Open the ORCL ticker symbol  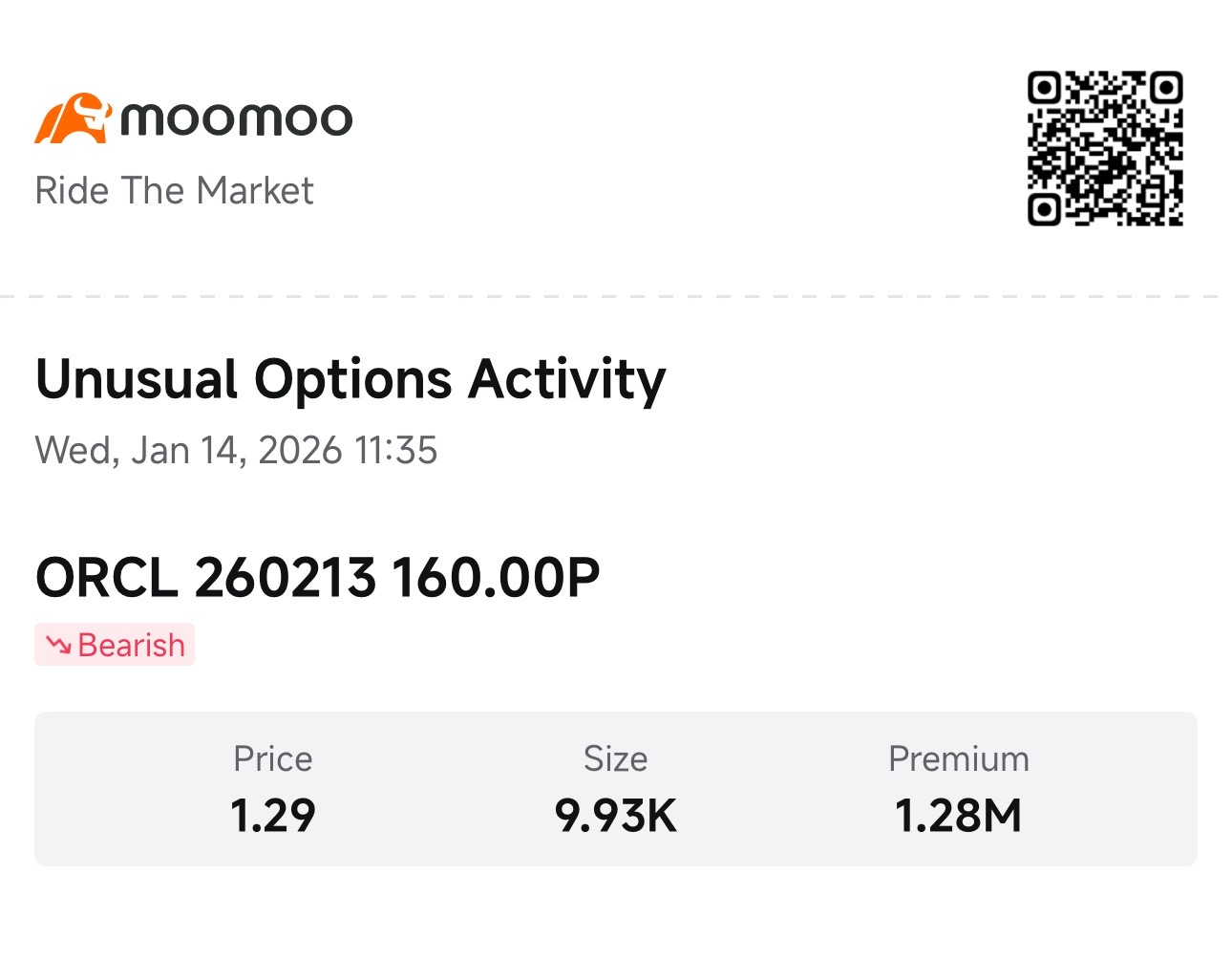(x=107, y=578)
